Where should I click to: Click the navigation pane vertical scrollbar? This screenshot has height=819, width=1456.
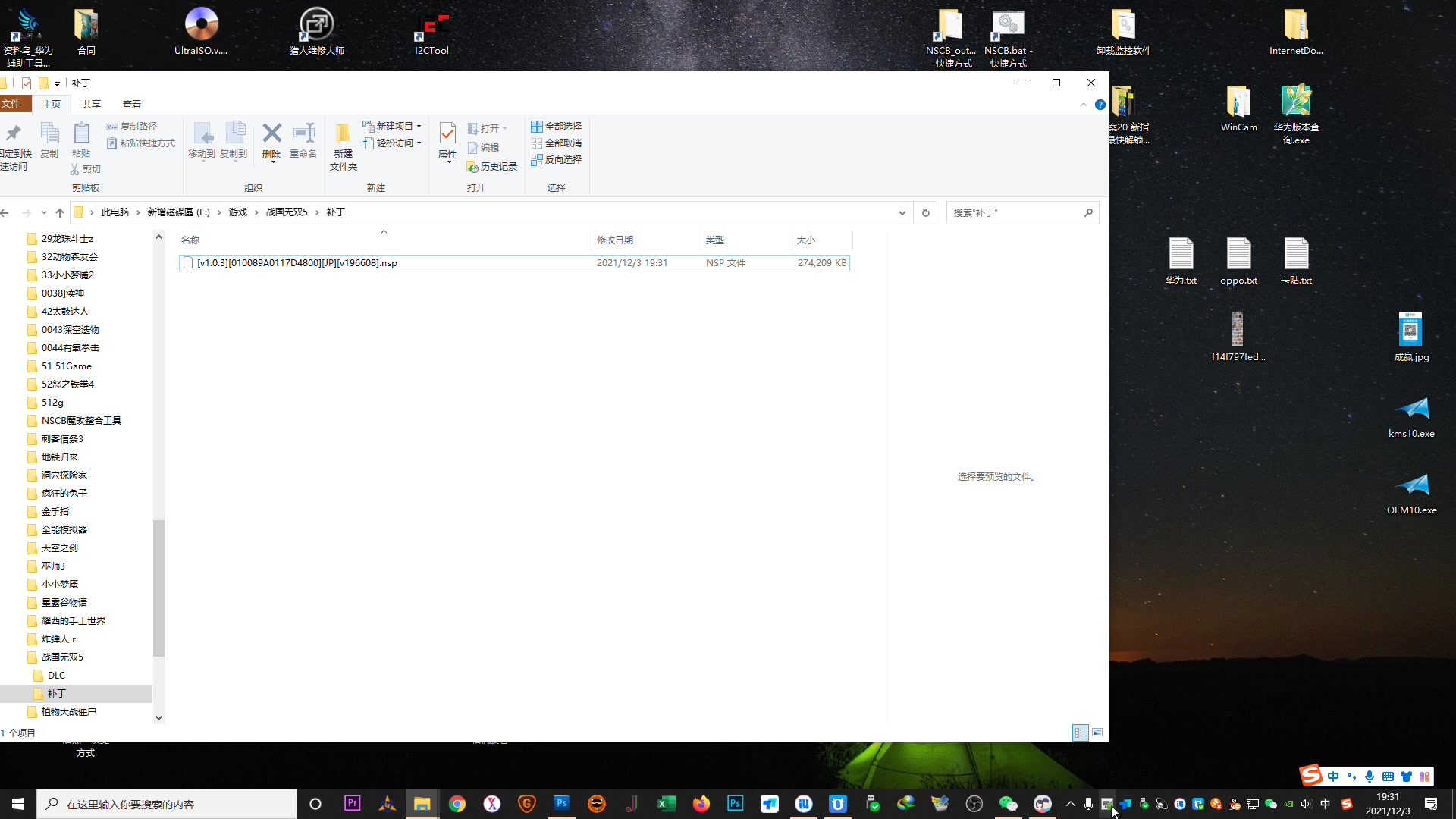(x=158, y=588)
